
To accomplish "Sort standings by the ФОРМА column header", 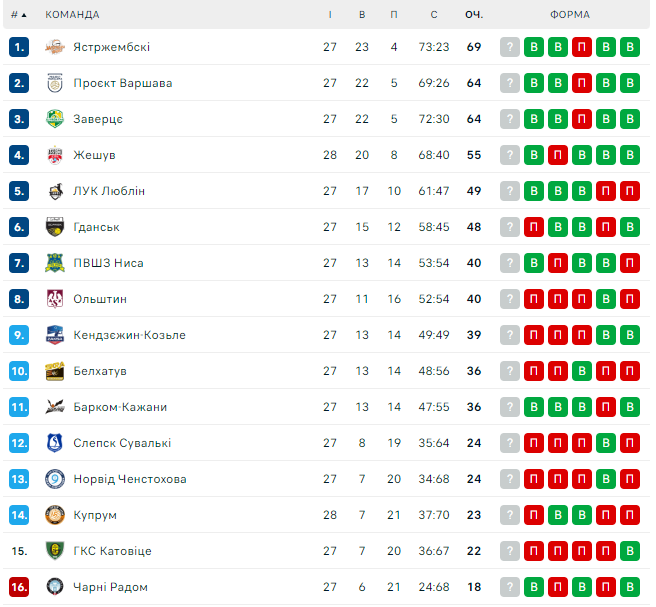I will pos(569,15).
